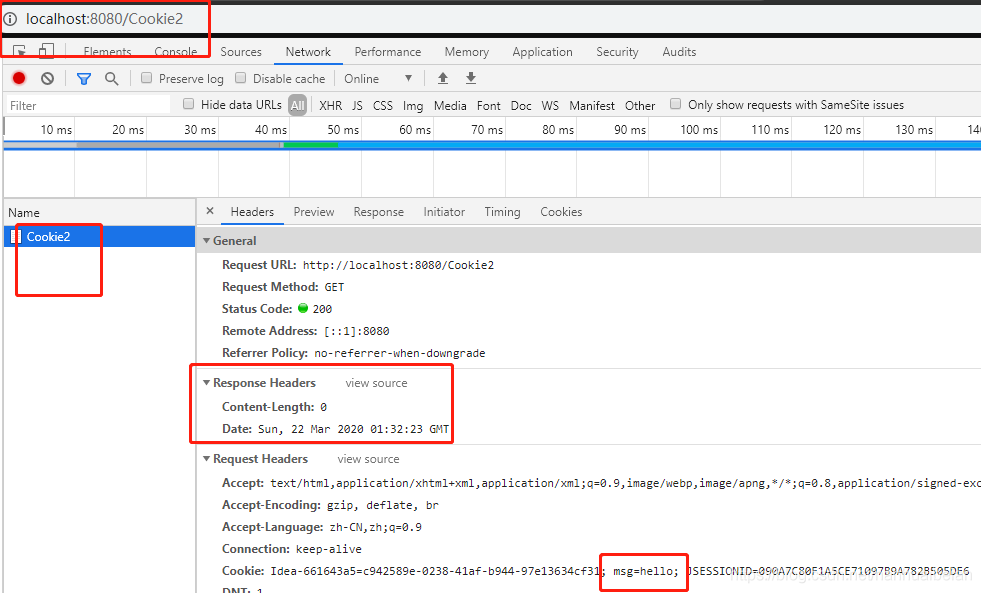Filter requests by Doc

(x=521, y=105)
